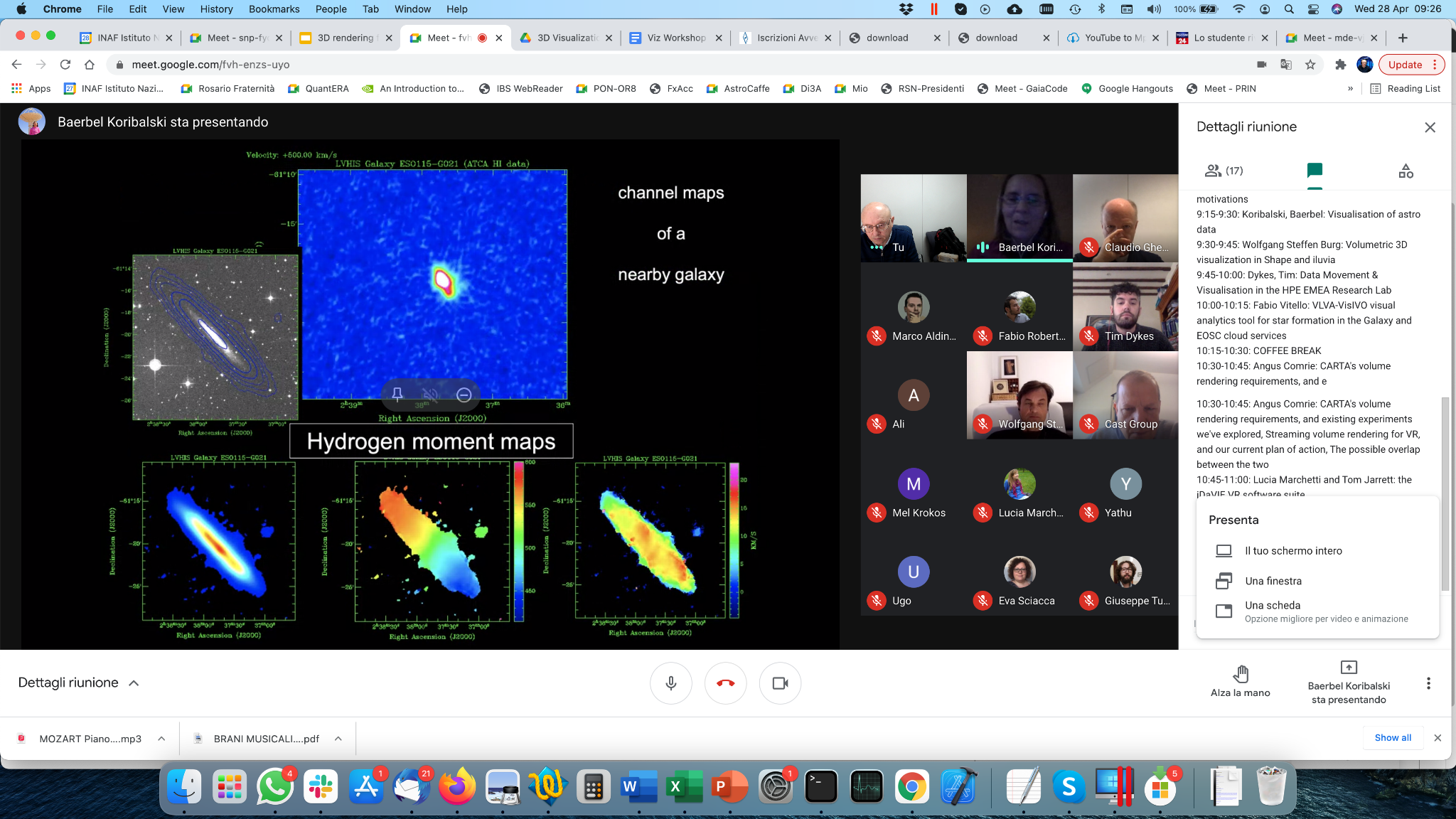Switch to the Viz Workshop tab
Screen dimensions: 1456x819
(x=675, y=38)
